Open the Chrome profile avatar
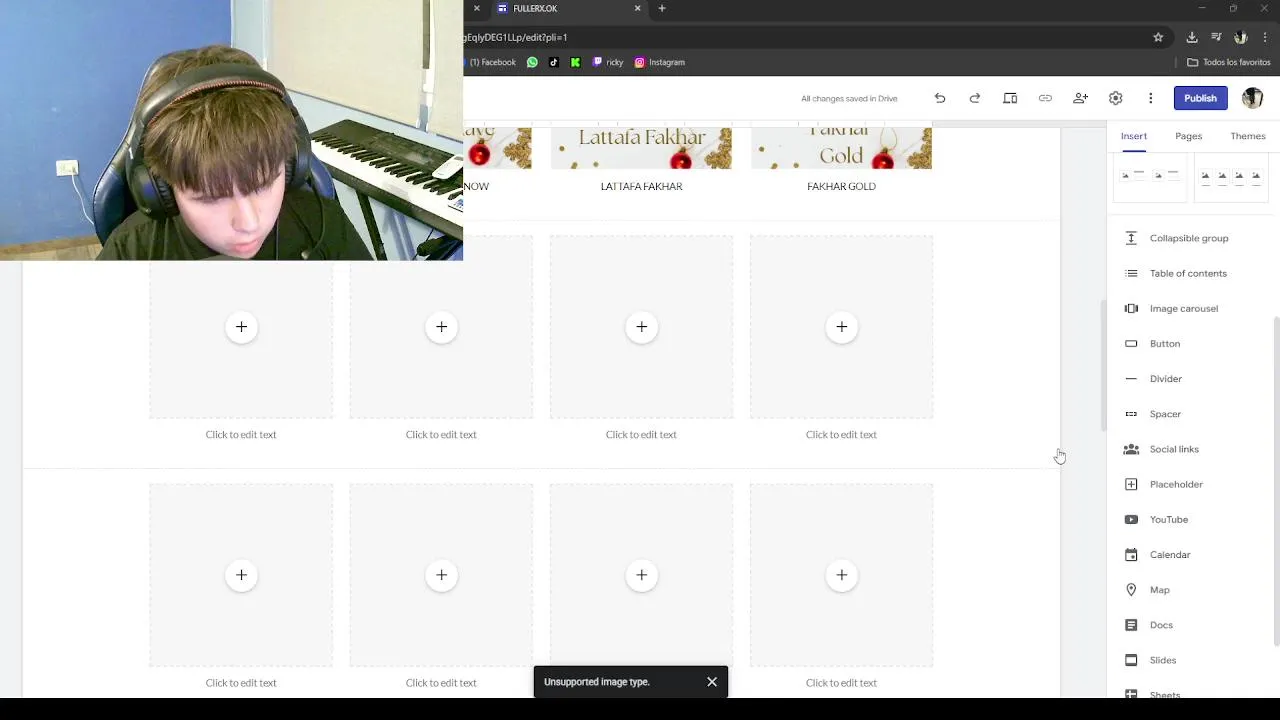Viewport: 1280px width, 720px height. click(1240, 37)
